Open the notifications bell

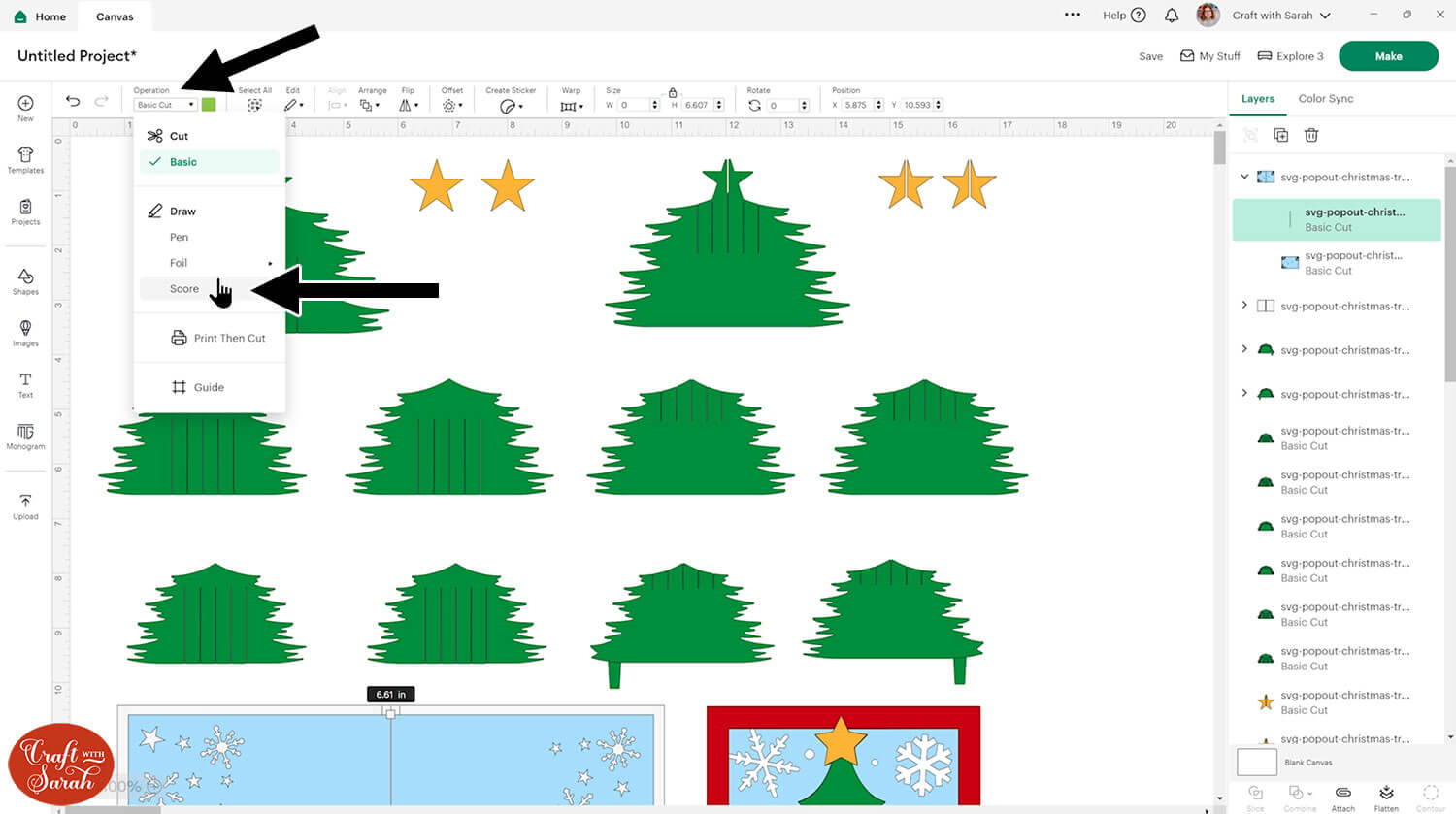[x=1172, y=16]
